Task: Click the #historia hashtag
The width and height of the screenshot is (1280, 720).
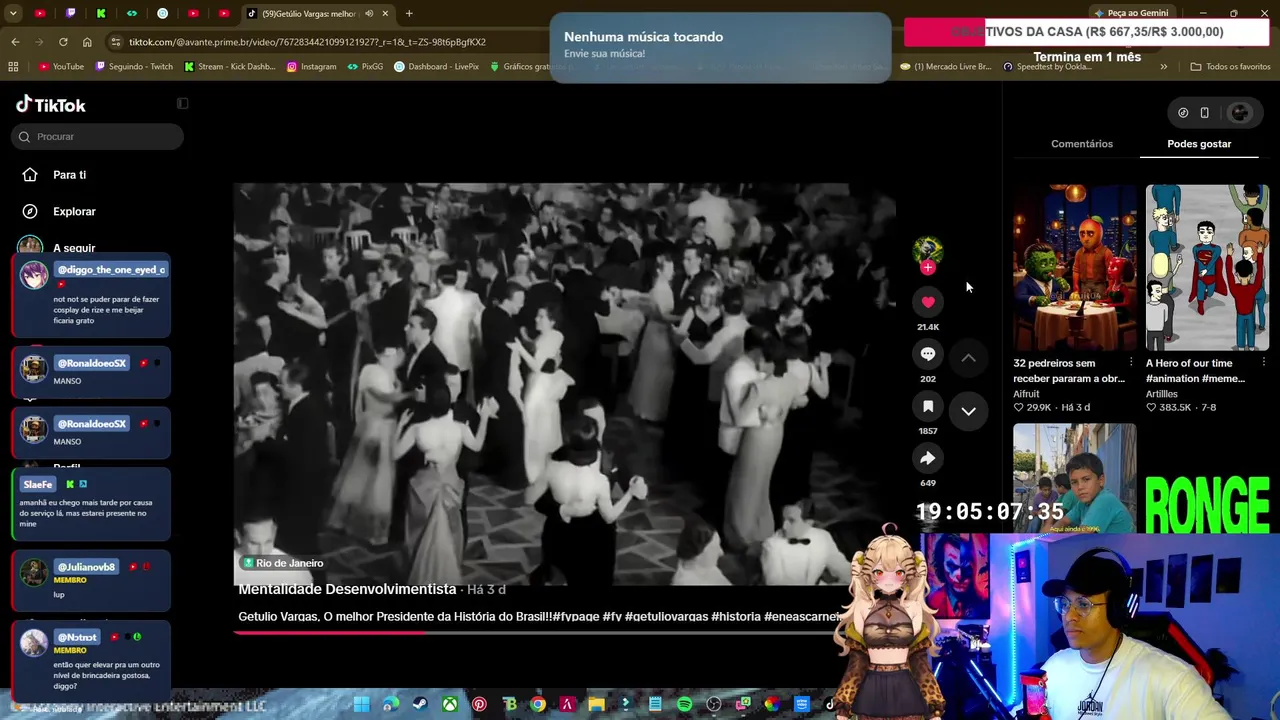Action: click(x=736, y=617)
